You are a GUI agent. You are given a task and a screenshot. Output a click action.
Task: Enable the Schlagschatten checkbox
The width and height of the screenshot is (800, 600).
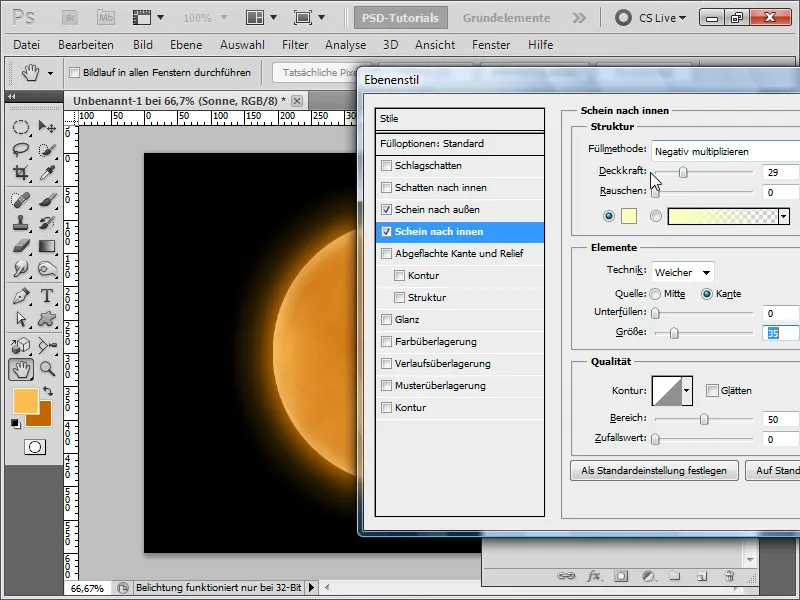(x=387, y=165)
